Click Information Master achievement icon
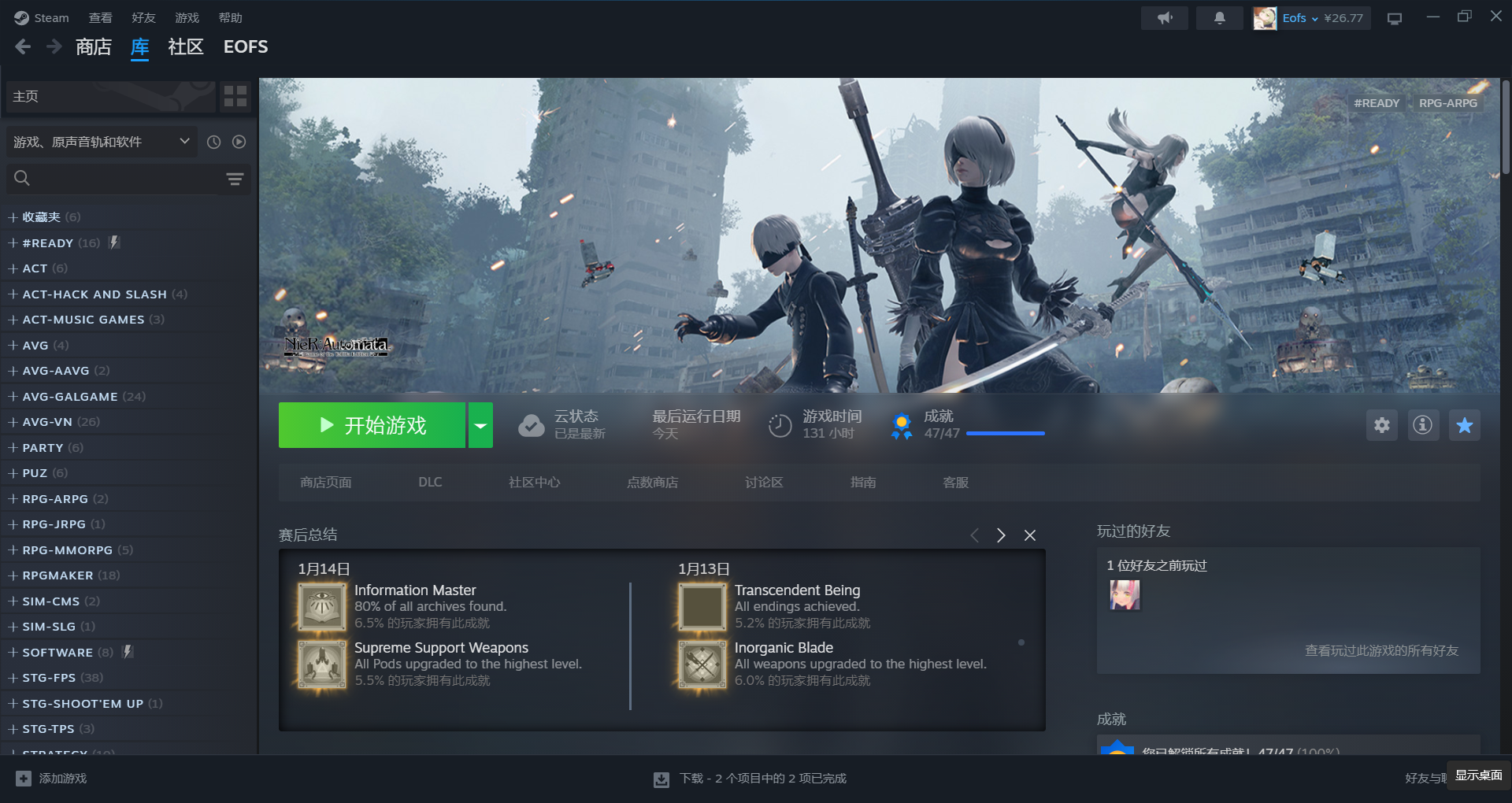The width and height of the screenshot is (1512, 803). (x=322, y=607)
